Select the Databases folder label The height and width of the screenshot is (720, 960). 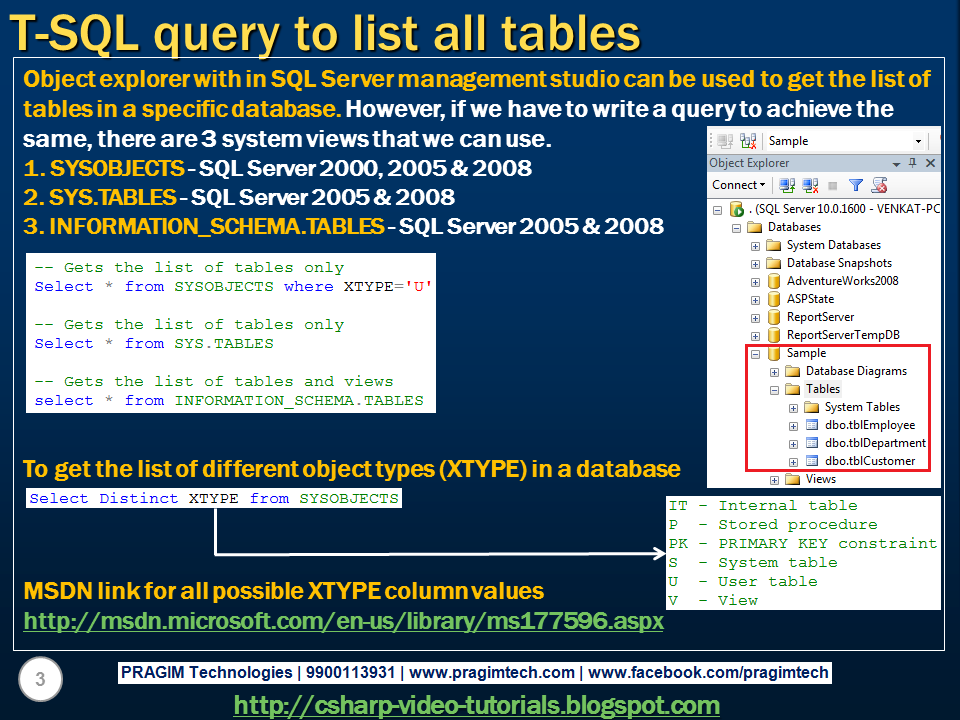click(794, 227)
